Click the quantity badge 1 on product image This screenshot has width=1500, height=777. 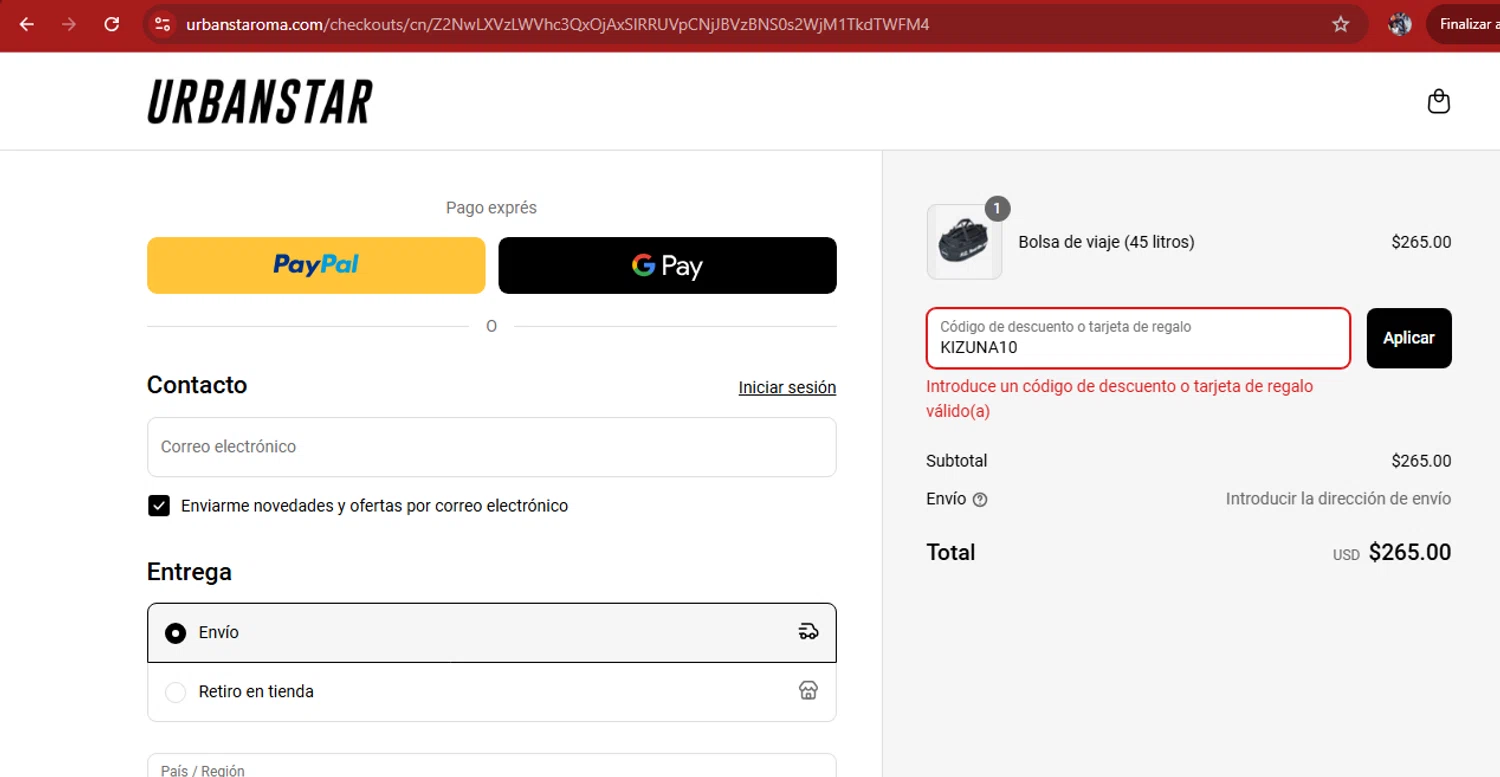tap(997, 209)
